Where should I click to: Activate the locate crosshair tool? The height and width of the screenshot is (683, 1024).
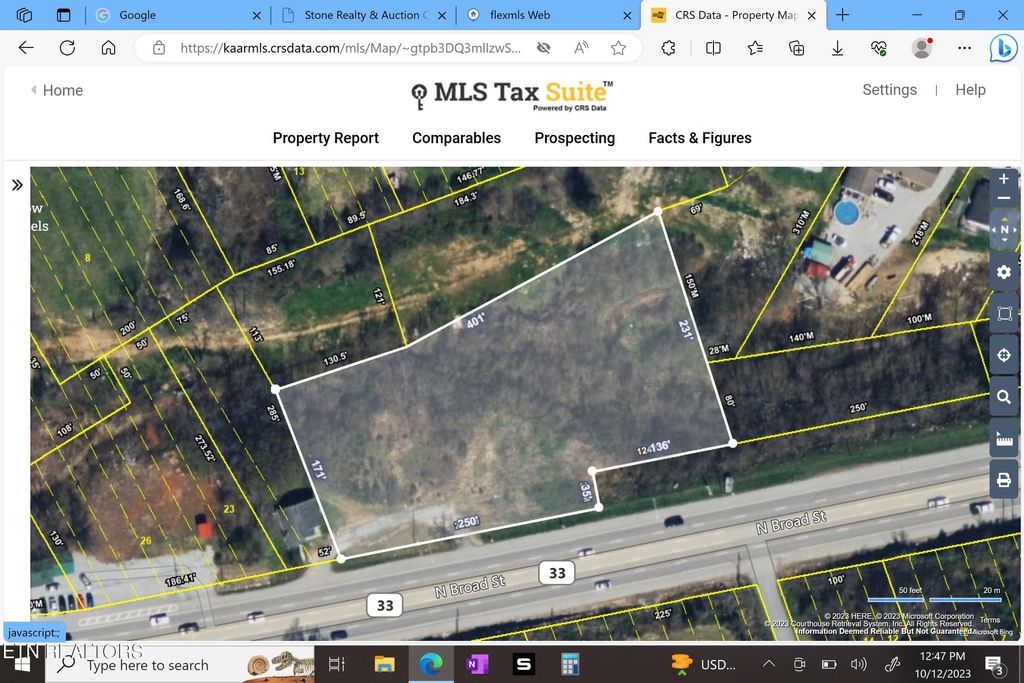pos(1003,355)
